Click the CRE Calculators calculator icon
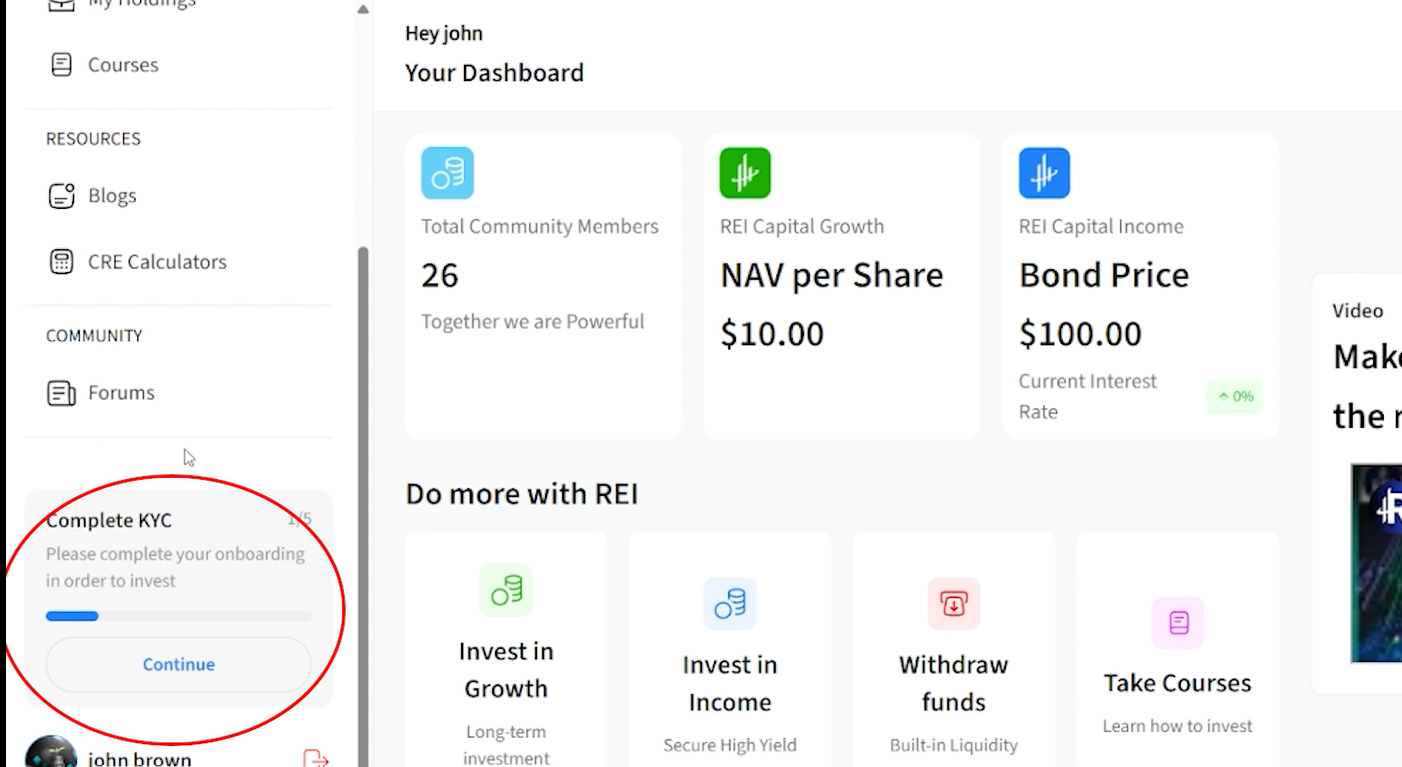The image size is (1402, 767). (62, 262)
